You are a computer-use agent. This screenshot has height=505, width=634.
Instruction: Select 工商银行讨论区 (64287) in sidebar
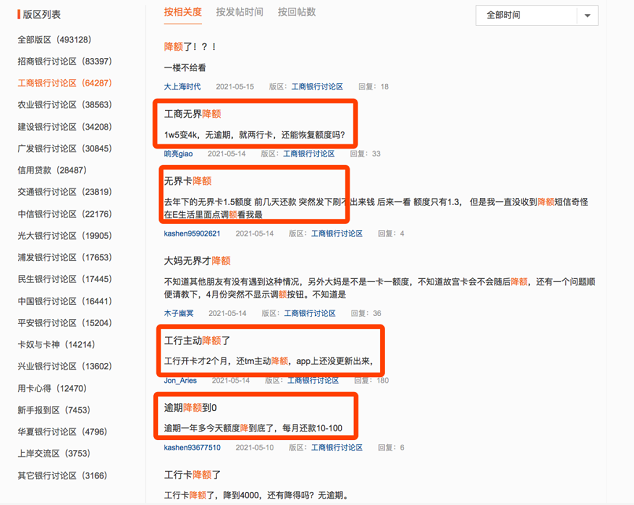tap(65, 83)
